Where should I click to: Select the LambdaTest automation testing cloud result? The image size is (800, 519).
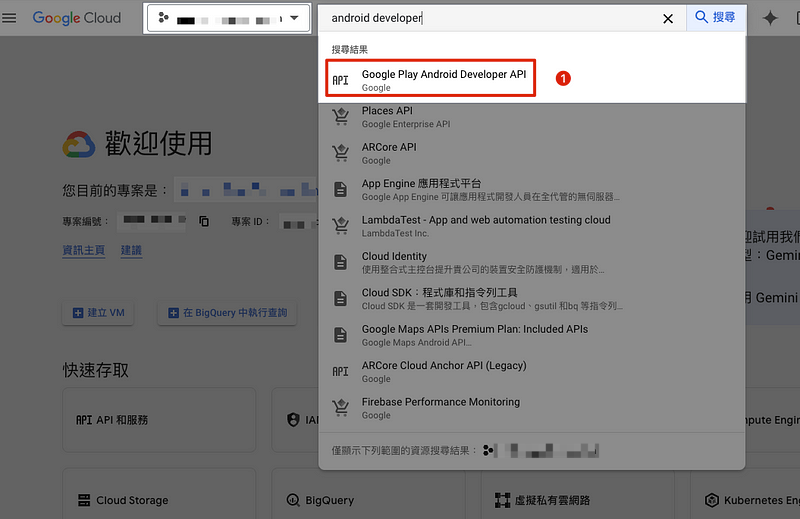[x=532, y=226]
